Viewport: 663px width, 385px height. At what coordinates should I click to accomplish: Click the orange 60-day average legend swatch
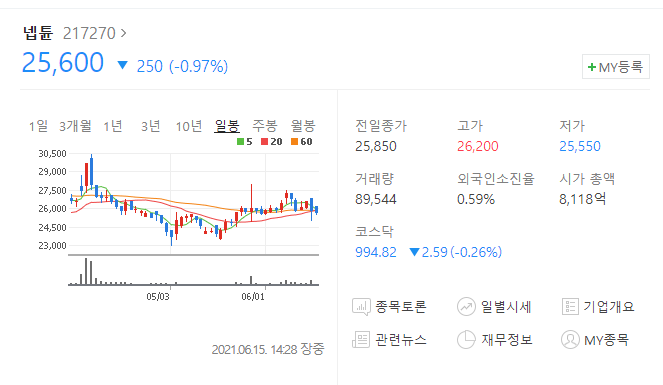coord(294,142)
